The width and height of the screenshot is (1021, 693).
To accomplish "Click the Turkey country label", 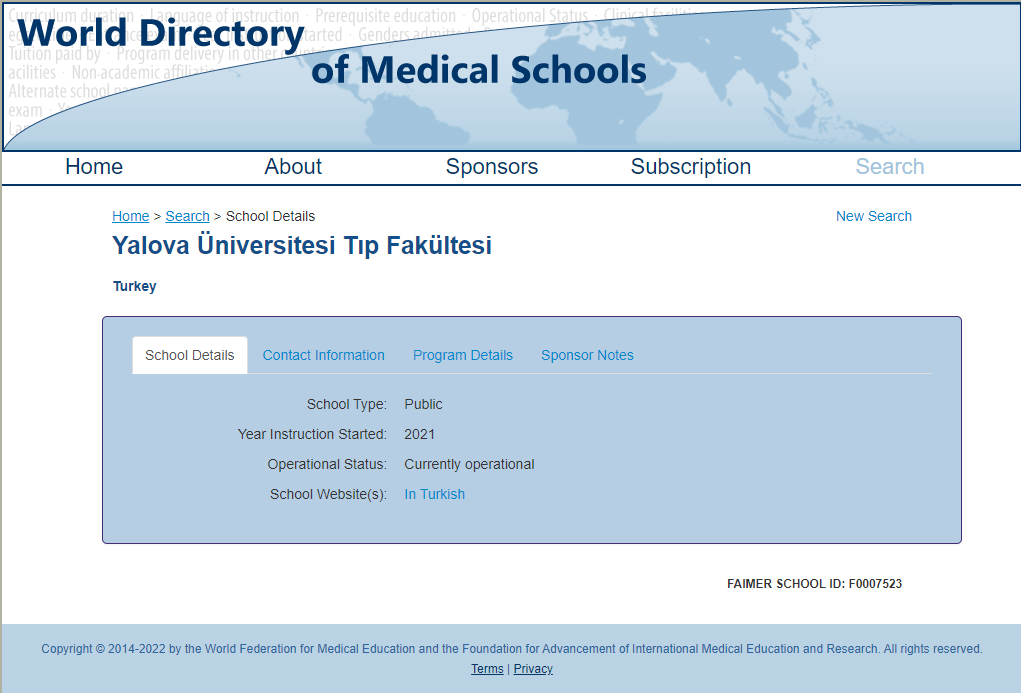I will pos(134,287).
